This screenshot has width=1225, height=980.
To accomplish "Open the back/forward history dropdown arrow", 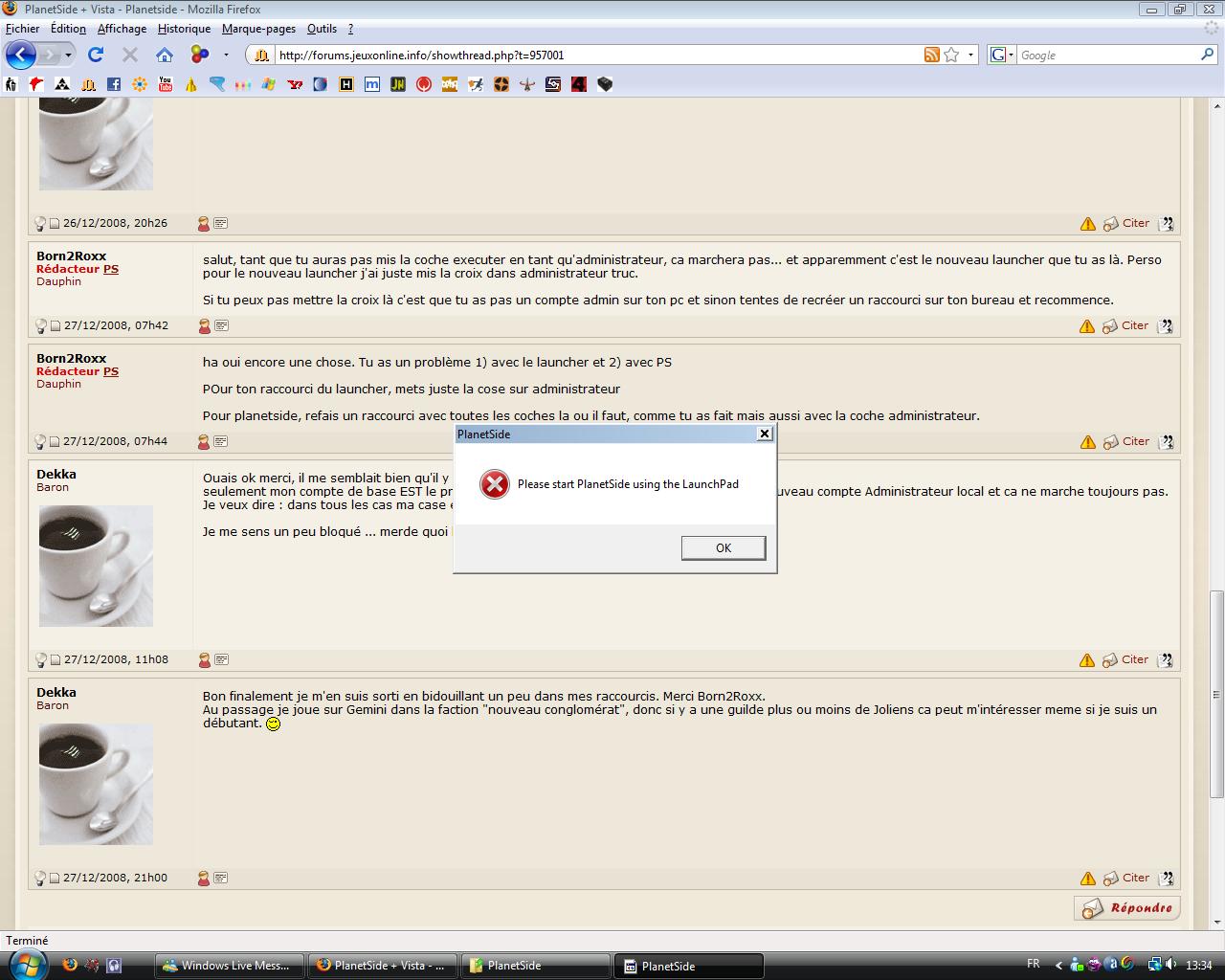I will (68, 55).
